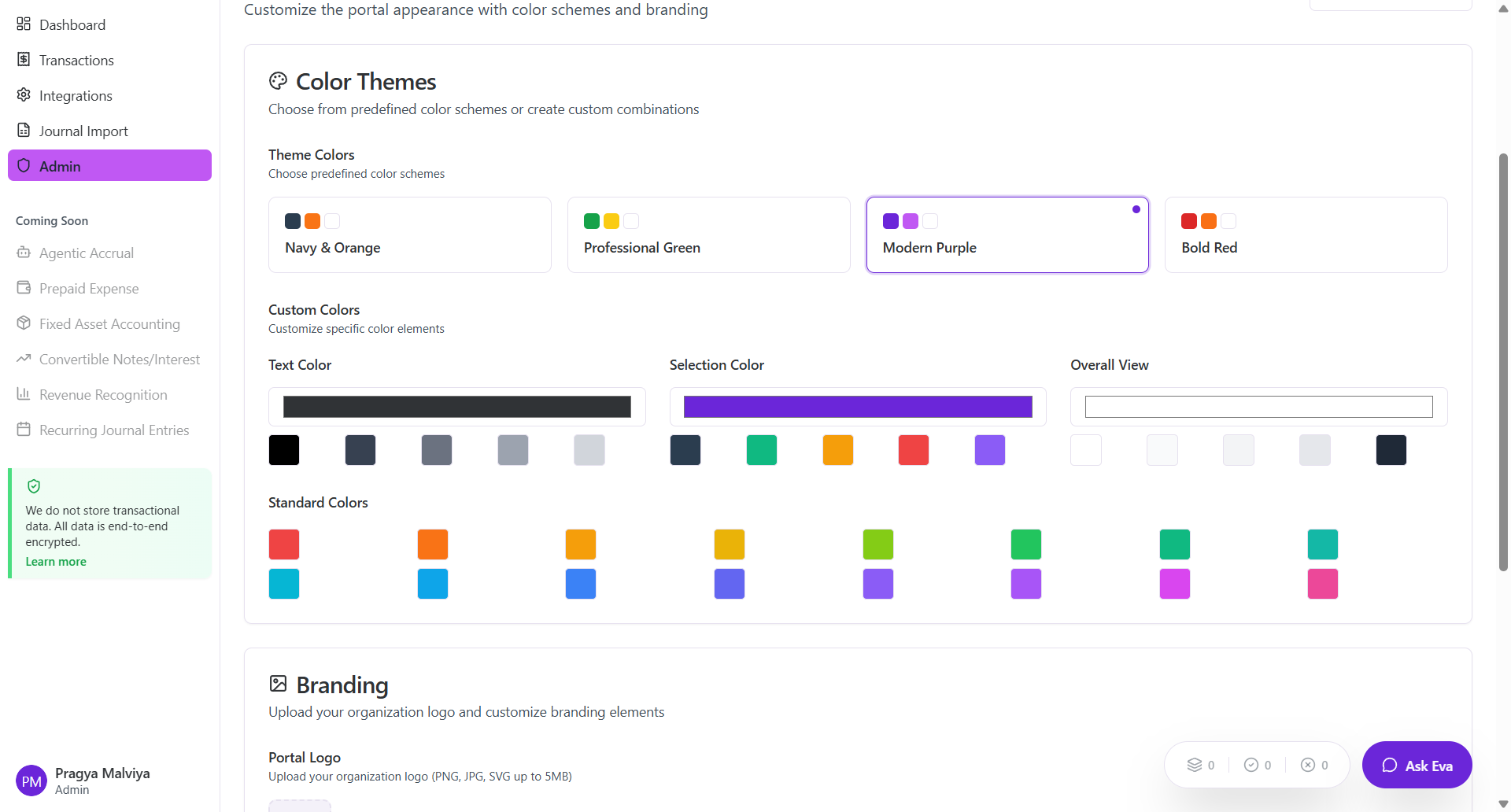
Task: Click the Transactions receipt icon
Action: [x=24, y=60]
